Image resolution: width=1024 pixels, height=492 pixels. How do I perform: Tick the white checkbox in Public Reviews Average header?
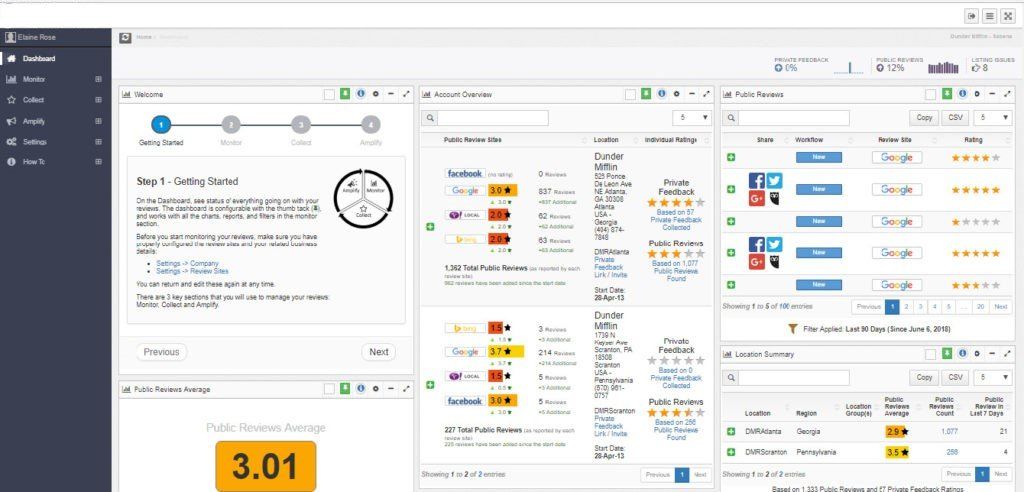(329, 389)
